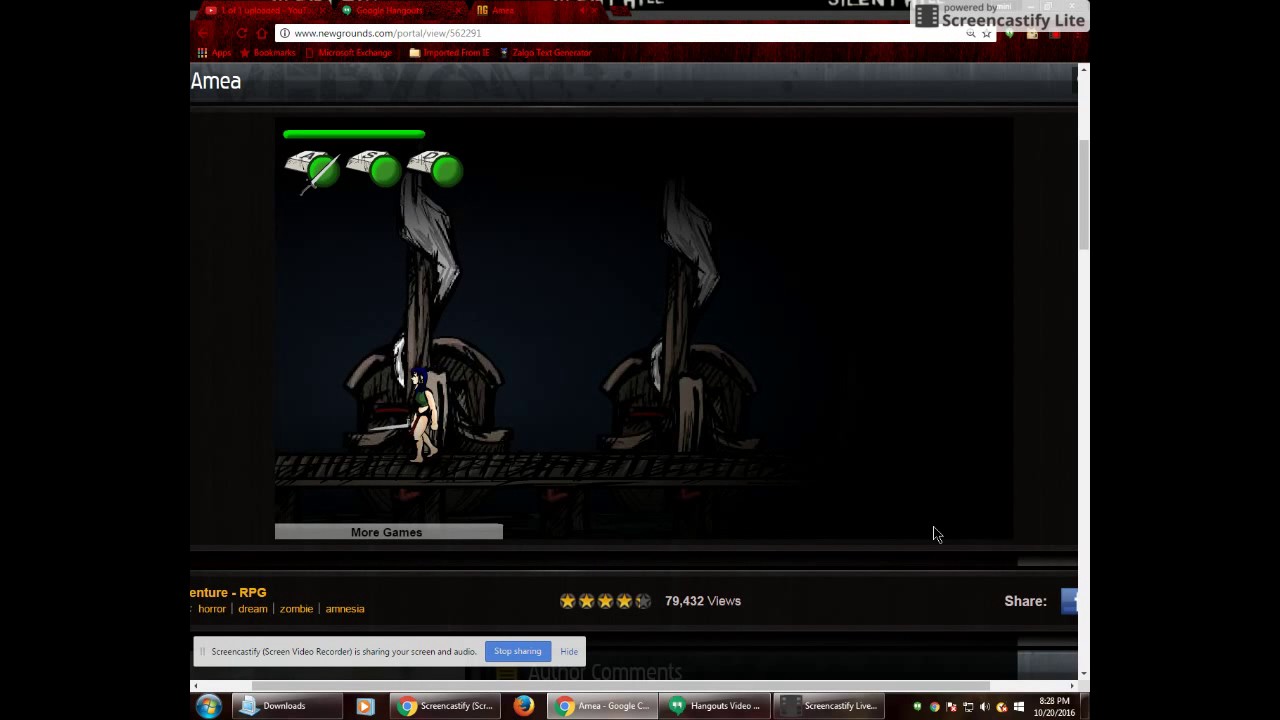Viewport: 1280px width, 720px height.
Task: Open the Microsoft Exchange bookmark
Action: click(348, 53)
